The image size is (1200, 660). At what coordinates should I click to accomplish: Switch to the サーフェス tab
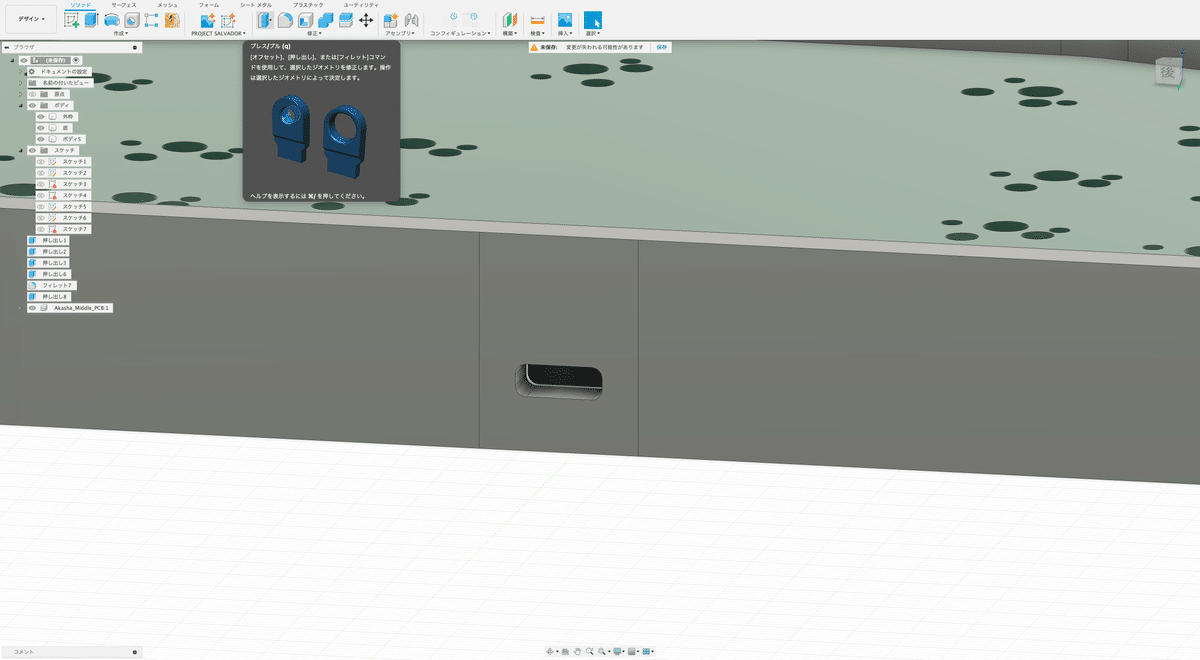[x=124, y=5]
